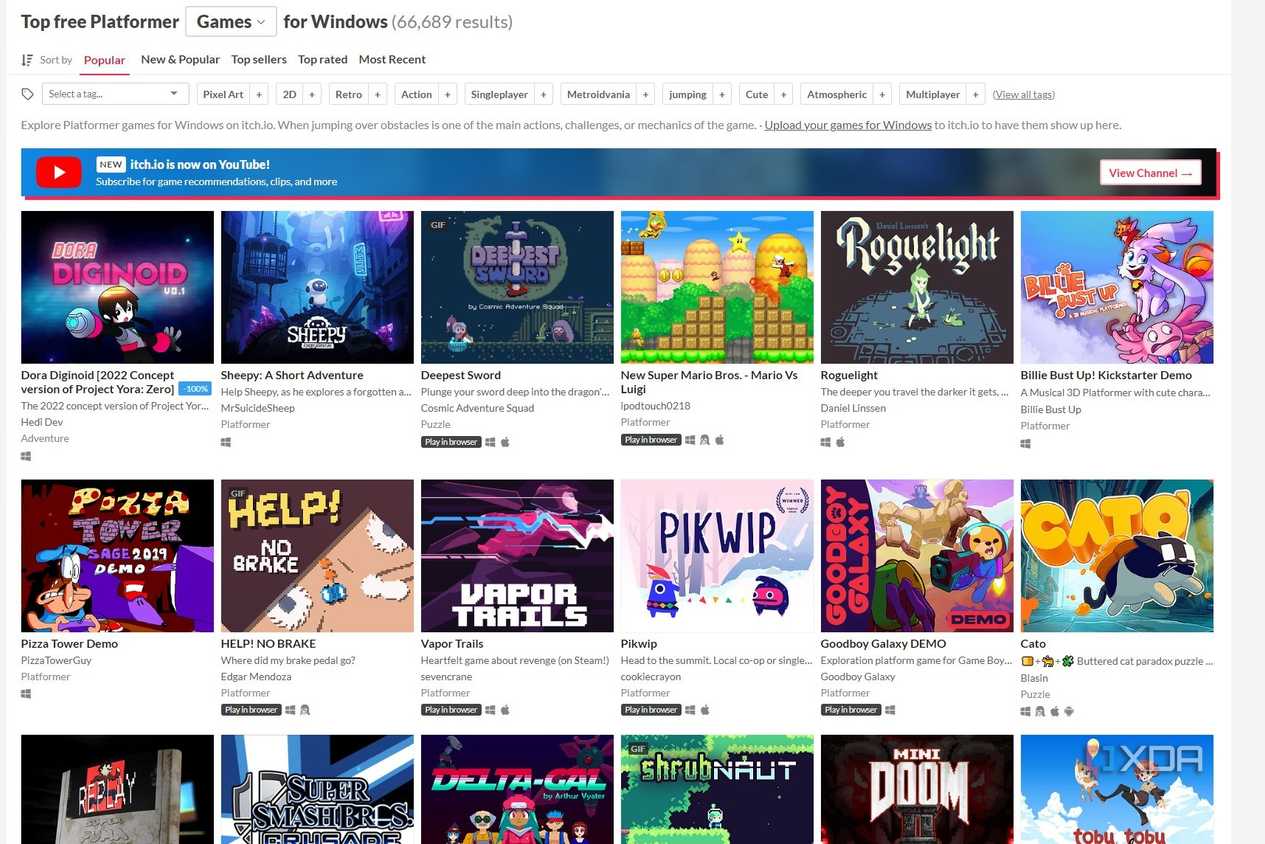Click the Linux icon under New Super Mario Bros.
The image size is (1265, 844).
(705, 440)
